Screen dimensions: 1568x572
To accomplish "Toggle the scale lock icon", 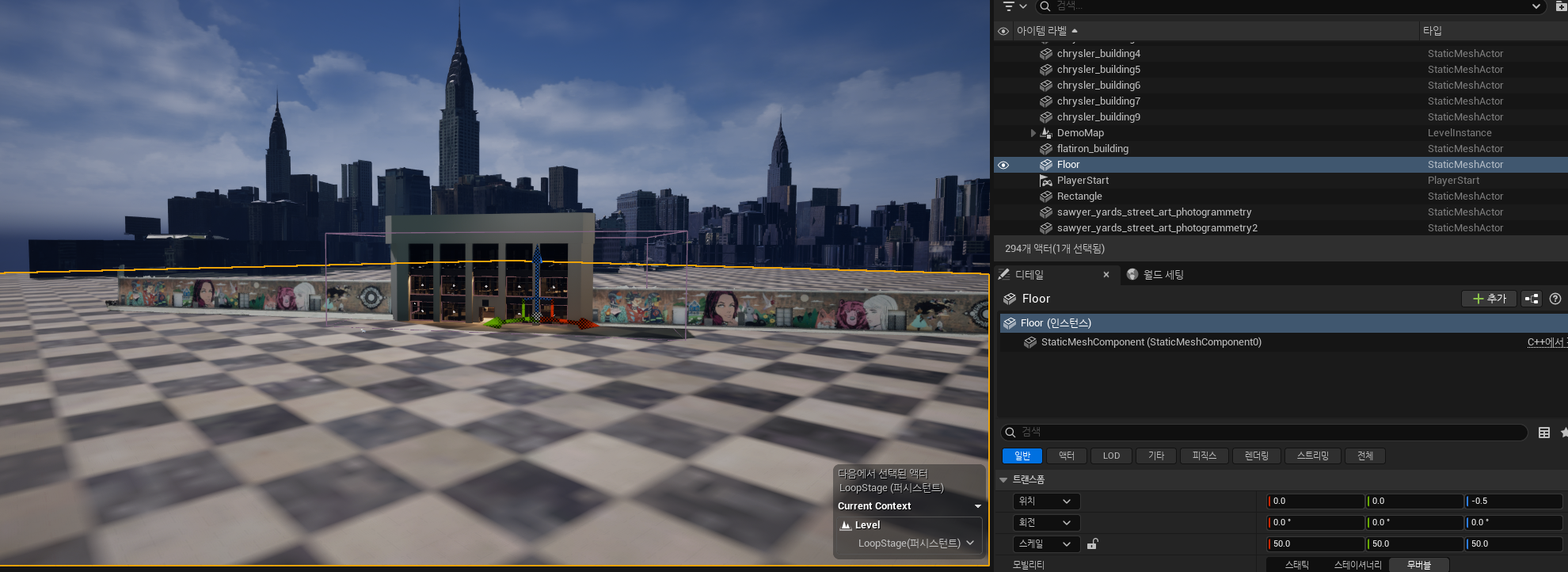I will coord(1093,543).
